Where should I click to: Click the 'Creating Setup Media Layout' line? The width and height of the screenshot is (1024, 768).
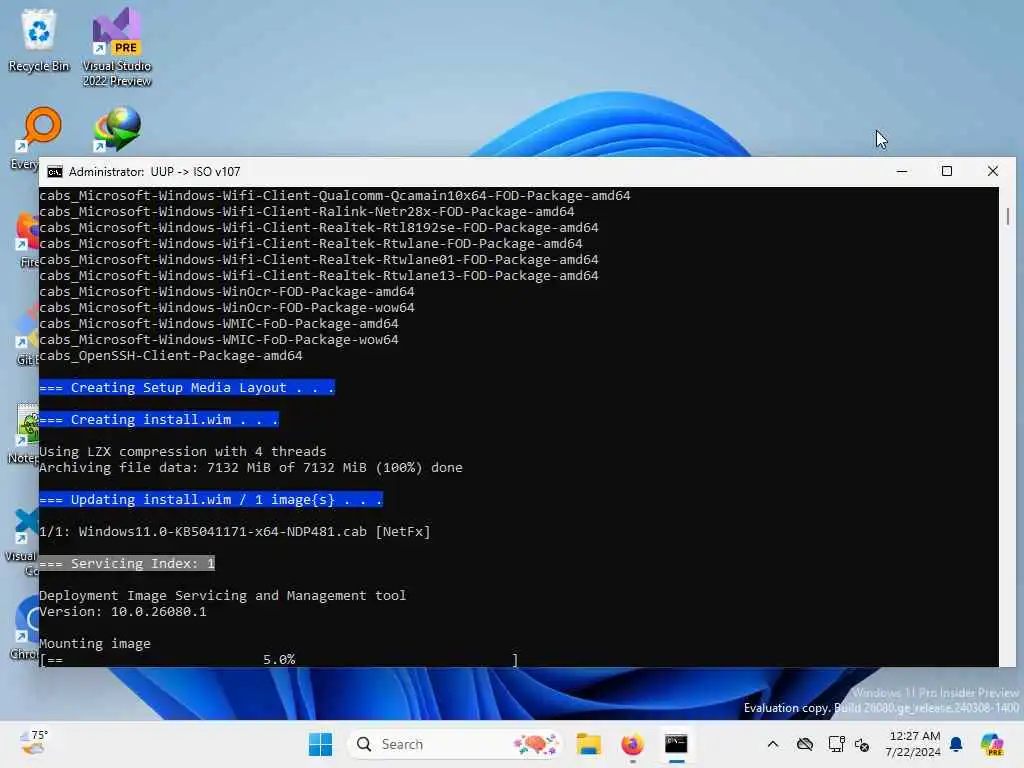tap(187, 387)
